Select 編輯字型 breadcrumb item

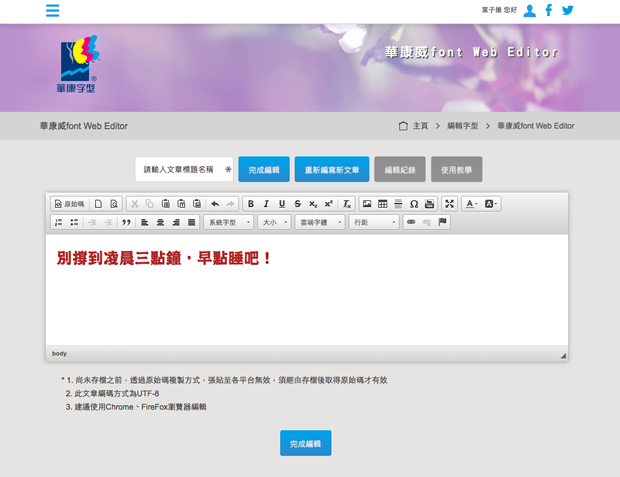(463, 126)
